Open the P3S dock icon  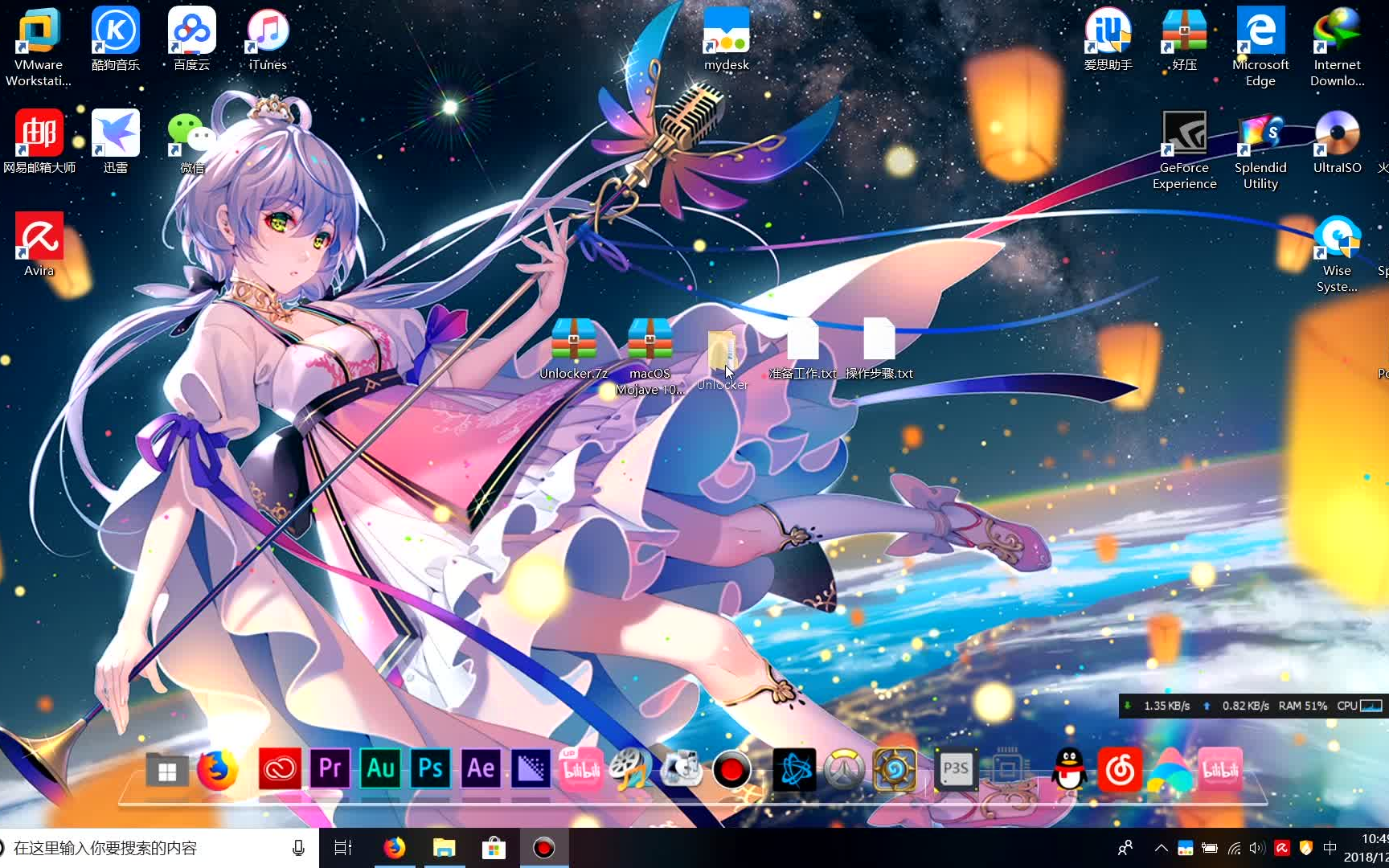click(957, 770)
